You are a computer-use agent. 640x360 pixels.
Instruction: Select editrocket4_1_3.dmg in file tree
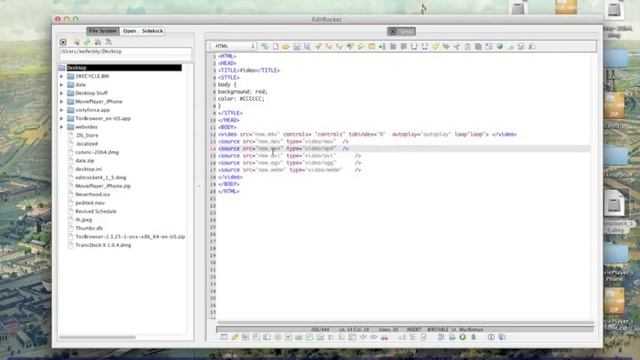click(100, 178)
